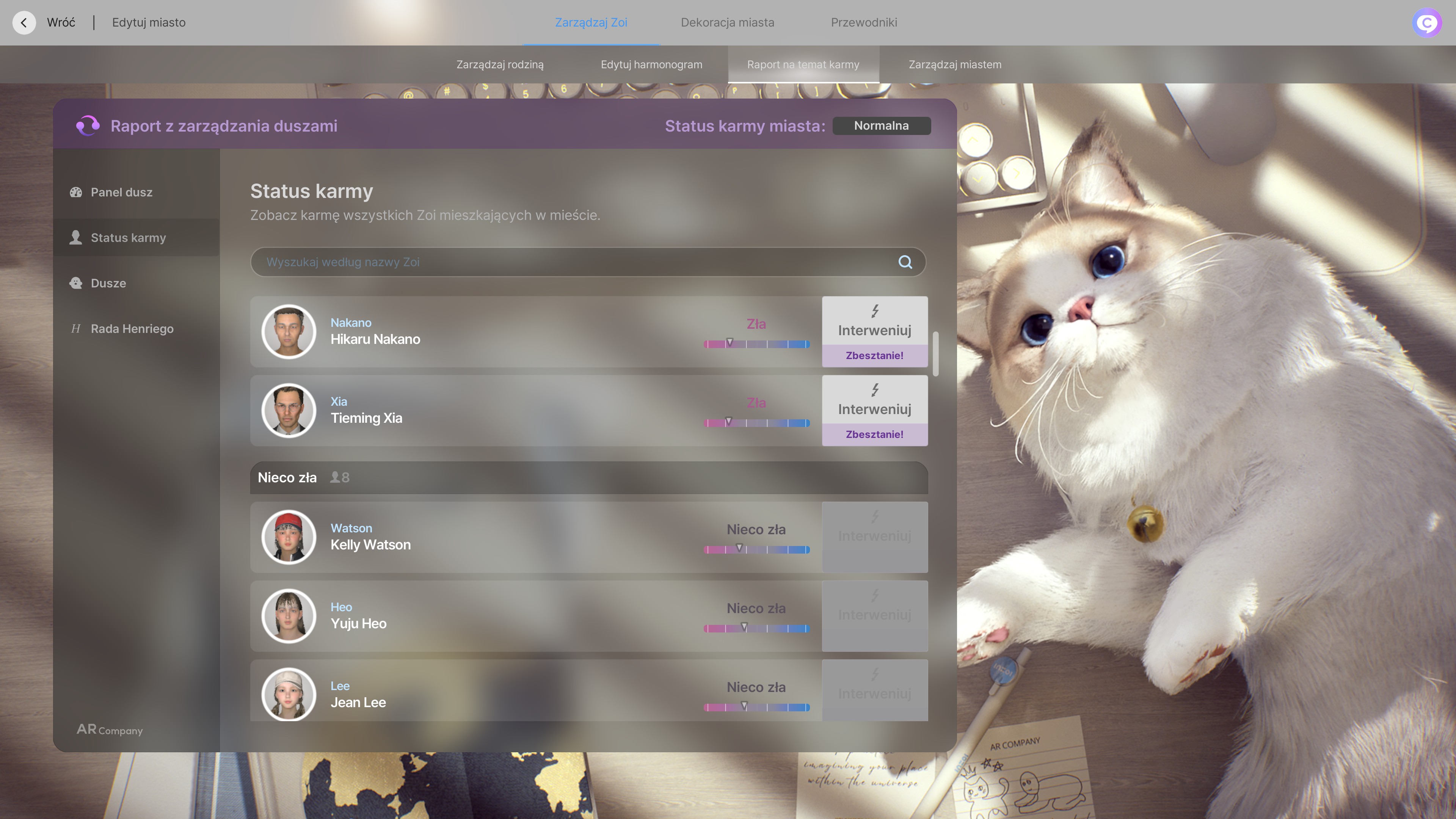Click the search magnifier icon
This screenshot has height=819, width=1456.
905,262
